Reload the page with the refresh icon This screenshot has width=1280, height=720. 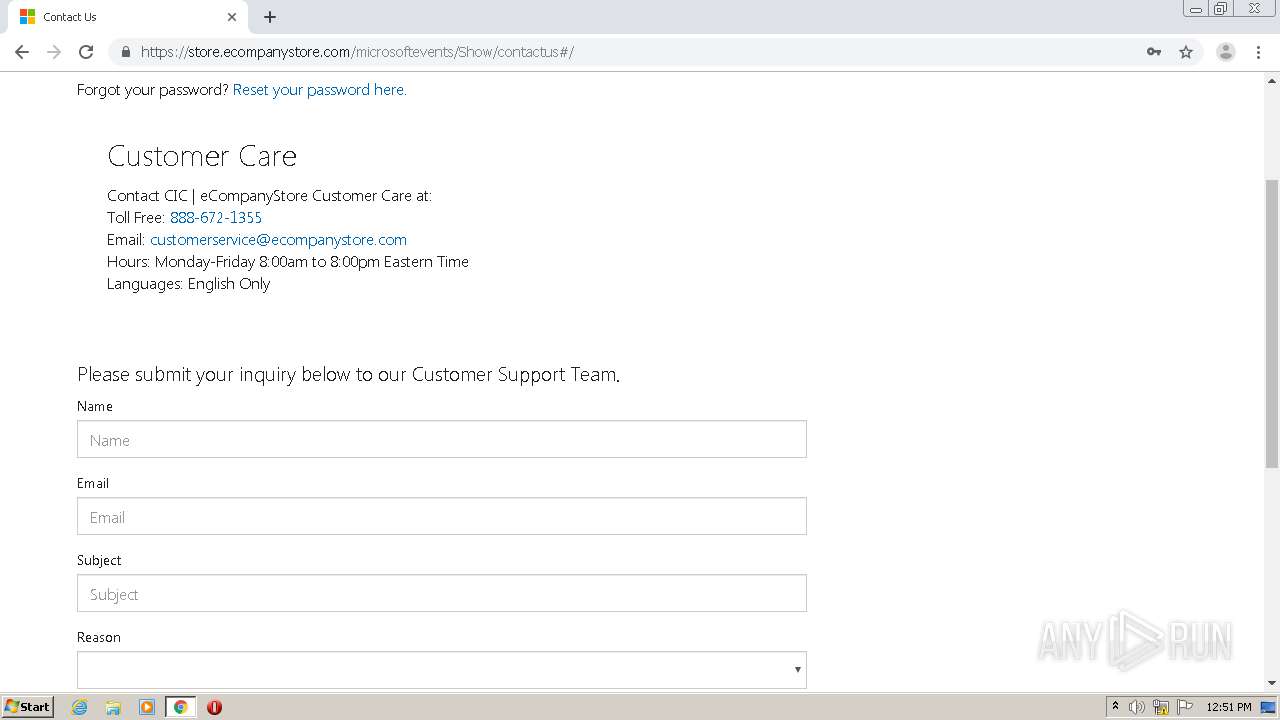tap(86, 52)
